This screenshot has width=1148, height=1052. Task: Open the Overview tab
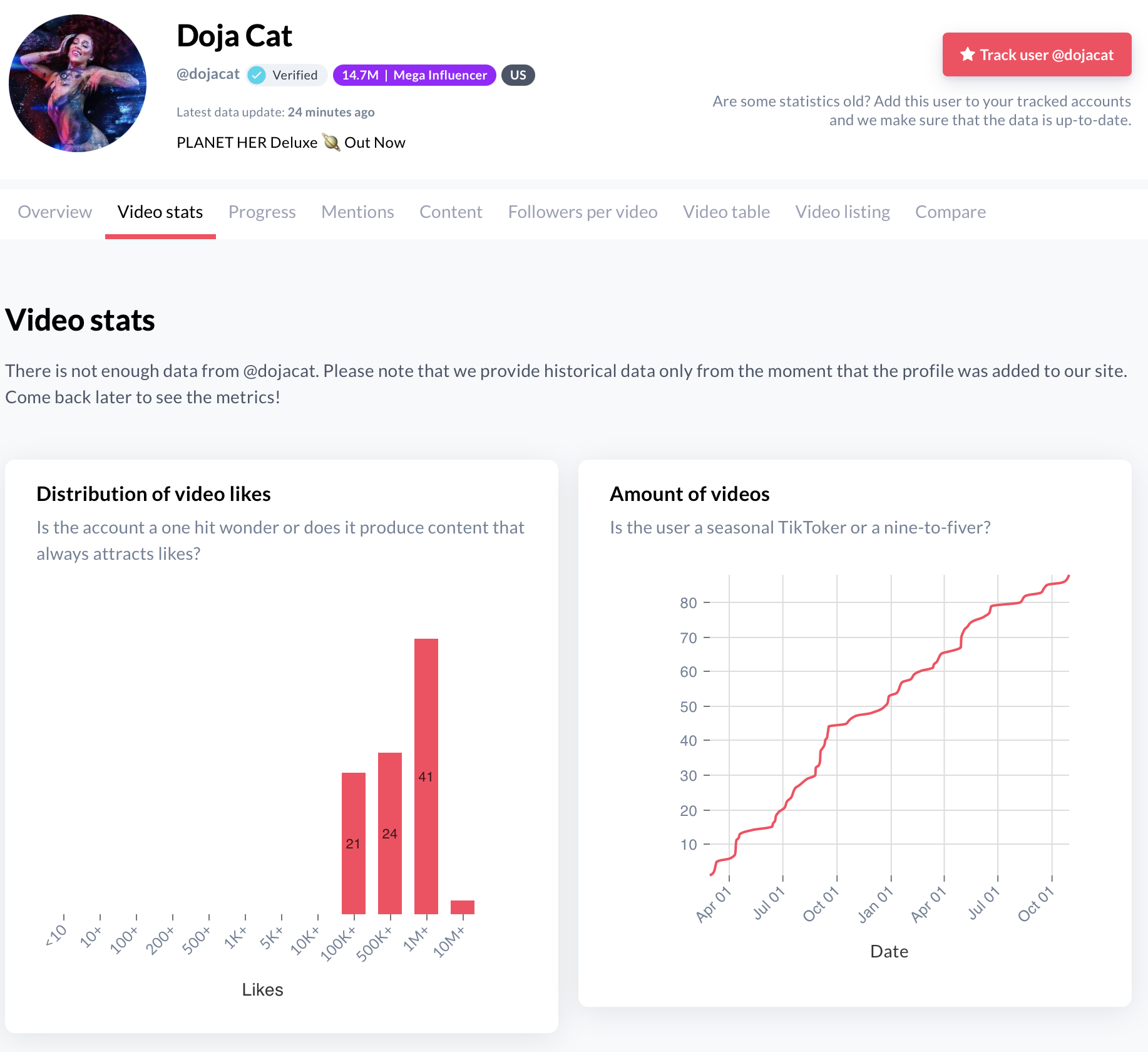click(55, 212)
